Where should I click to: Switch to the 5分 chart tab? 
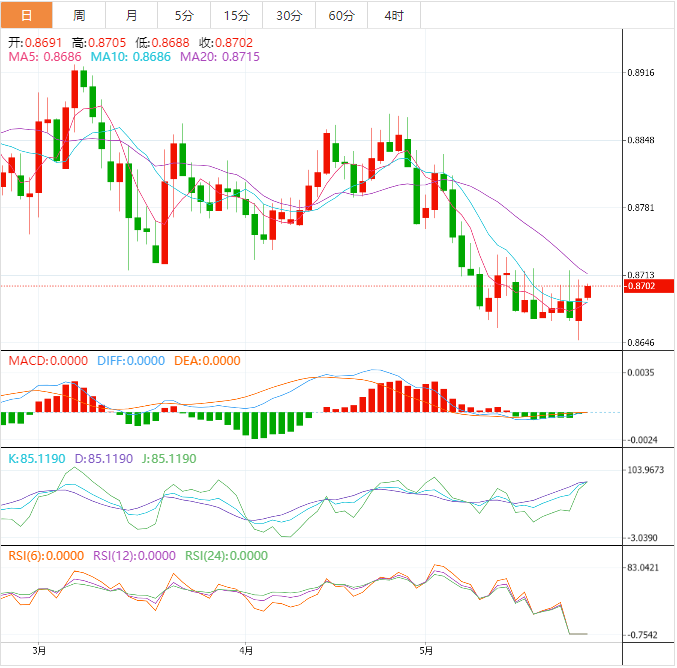[184, 15]
